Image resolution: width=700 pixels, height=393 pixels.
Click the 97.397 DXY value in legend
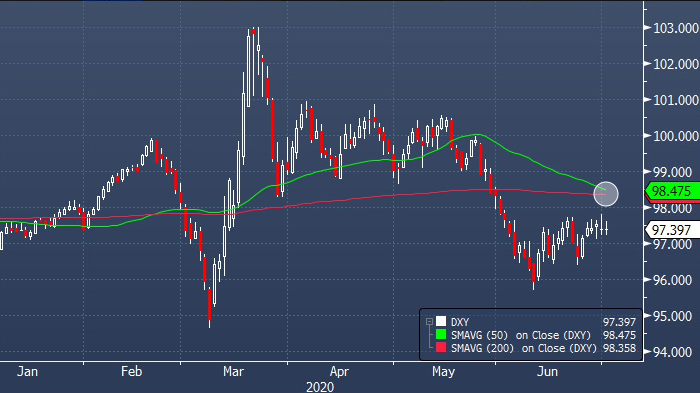619,322
